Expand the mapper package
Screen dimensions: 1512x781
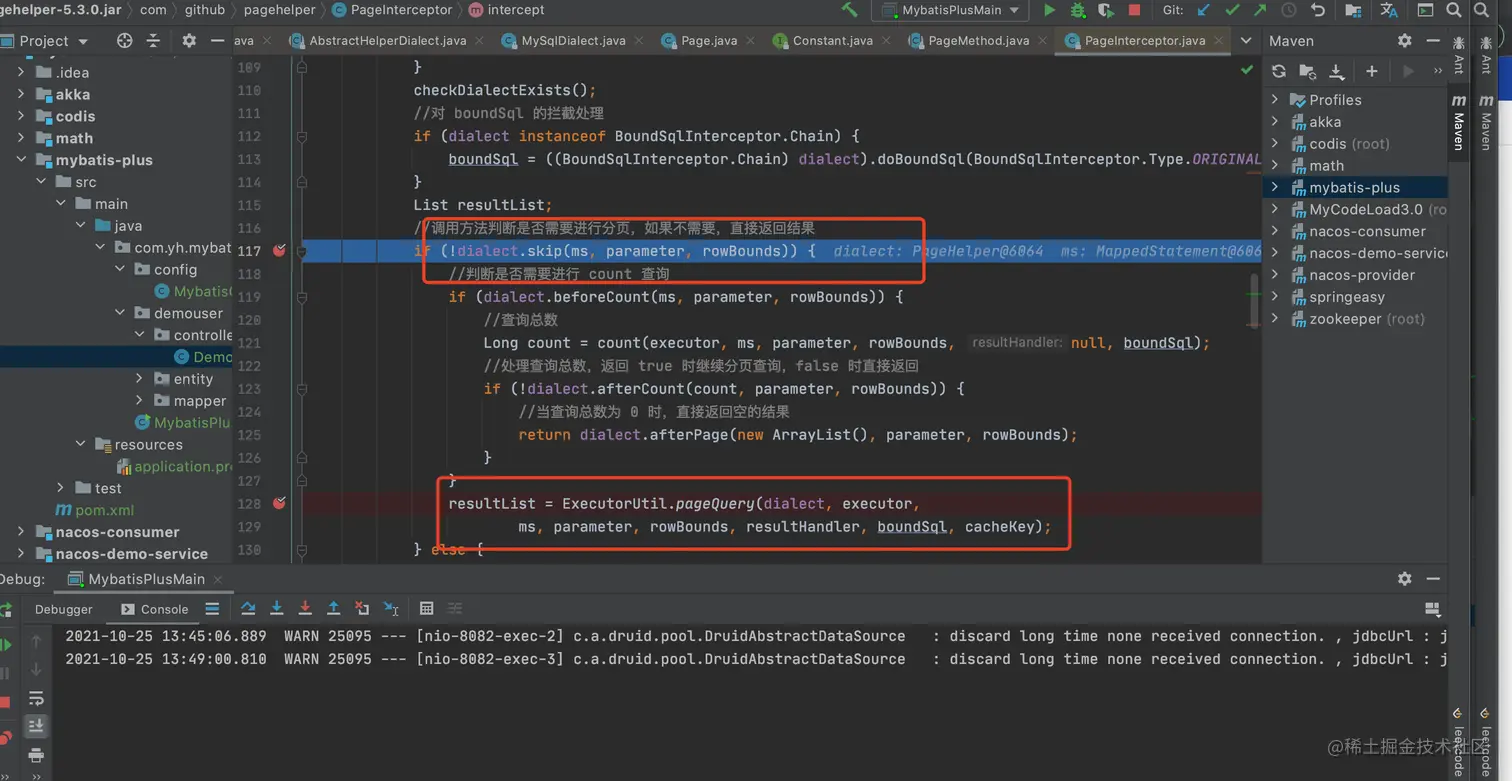(139, 401)
